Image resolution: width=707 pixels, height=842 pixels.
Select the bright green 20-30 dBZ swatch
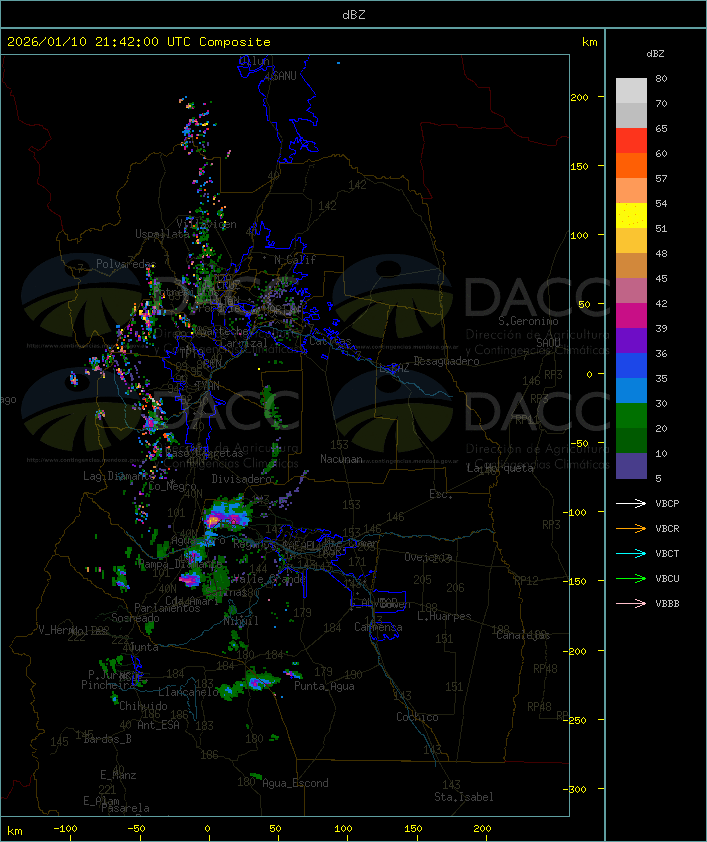[631, 416]
